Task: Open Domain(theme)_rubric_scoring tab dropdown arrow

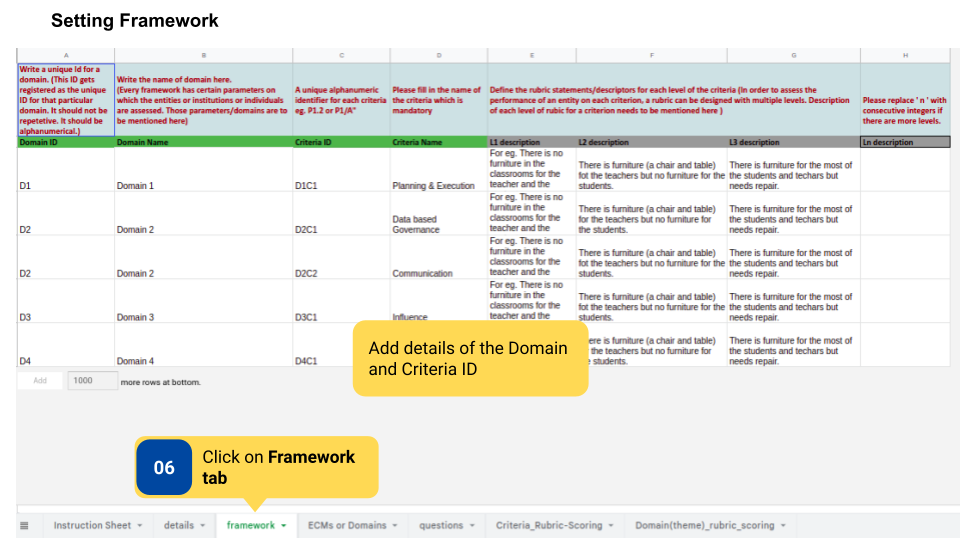Action: [783, 525]
